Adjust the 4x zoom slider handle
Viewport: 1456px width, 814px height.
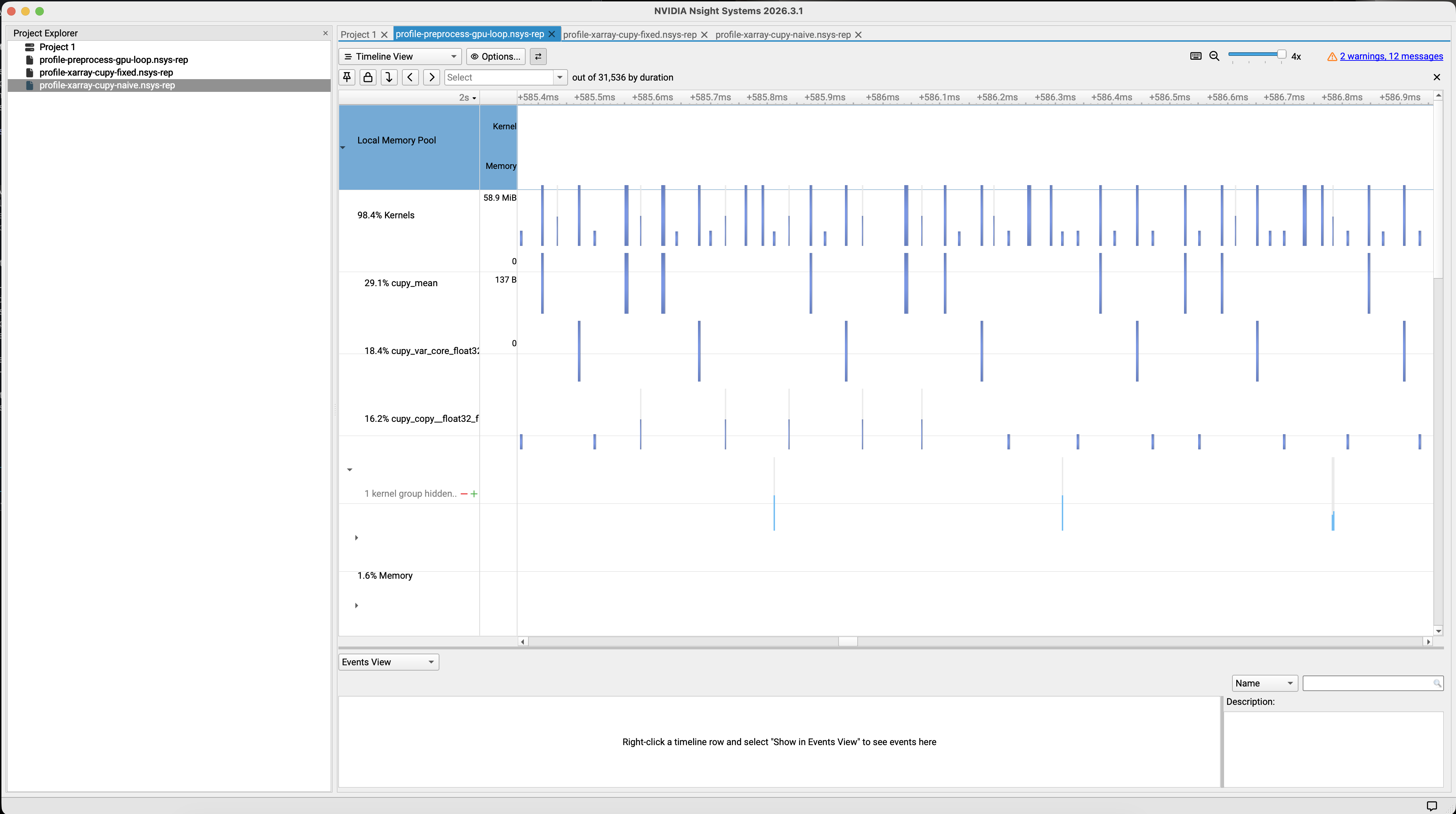pyautogui.click(x=1282, y=54)
